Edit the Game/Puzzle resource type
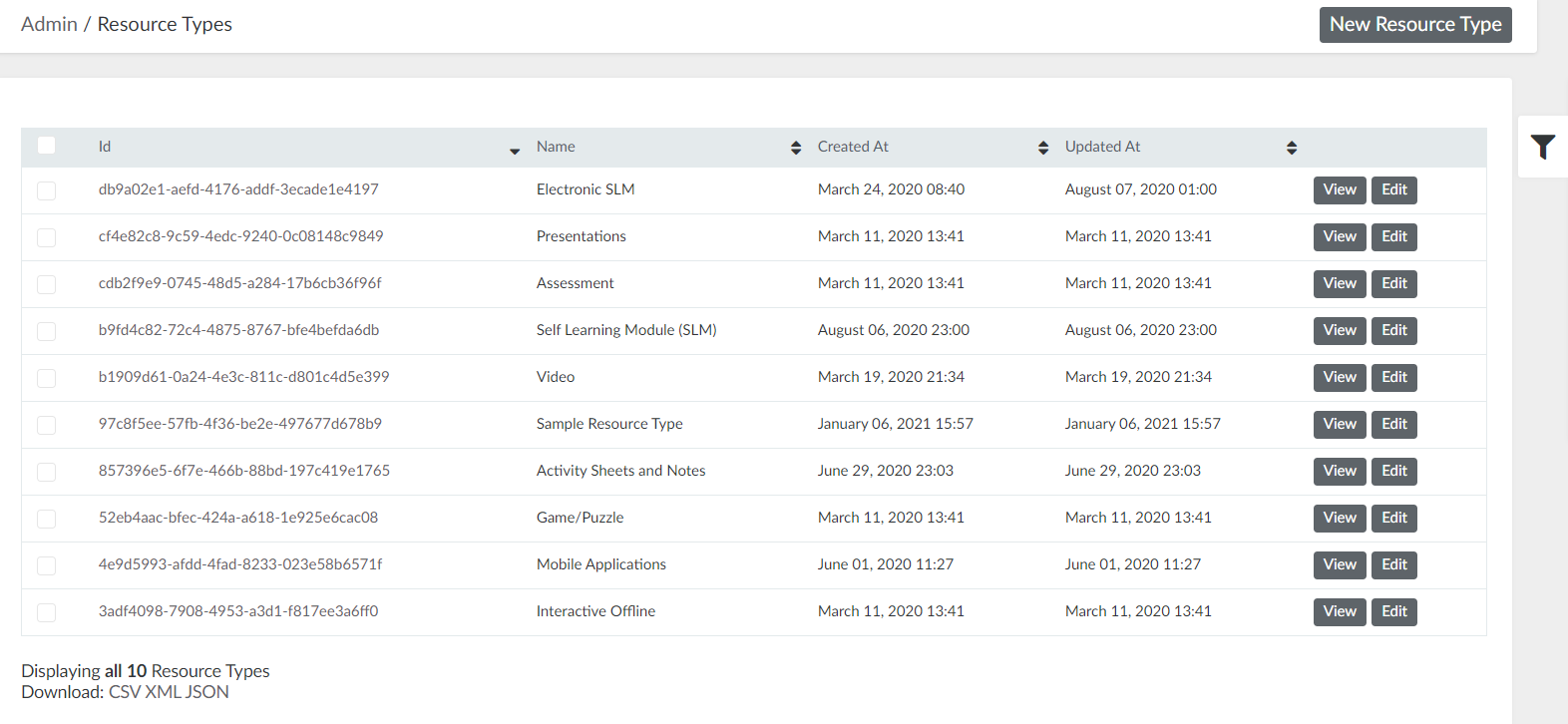Screen dimensions: 1568x724 click(x=1394, y=518)
